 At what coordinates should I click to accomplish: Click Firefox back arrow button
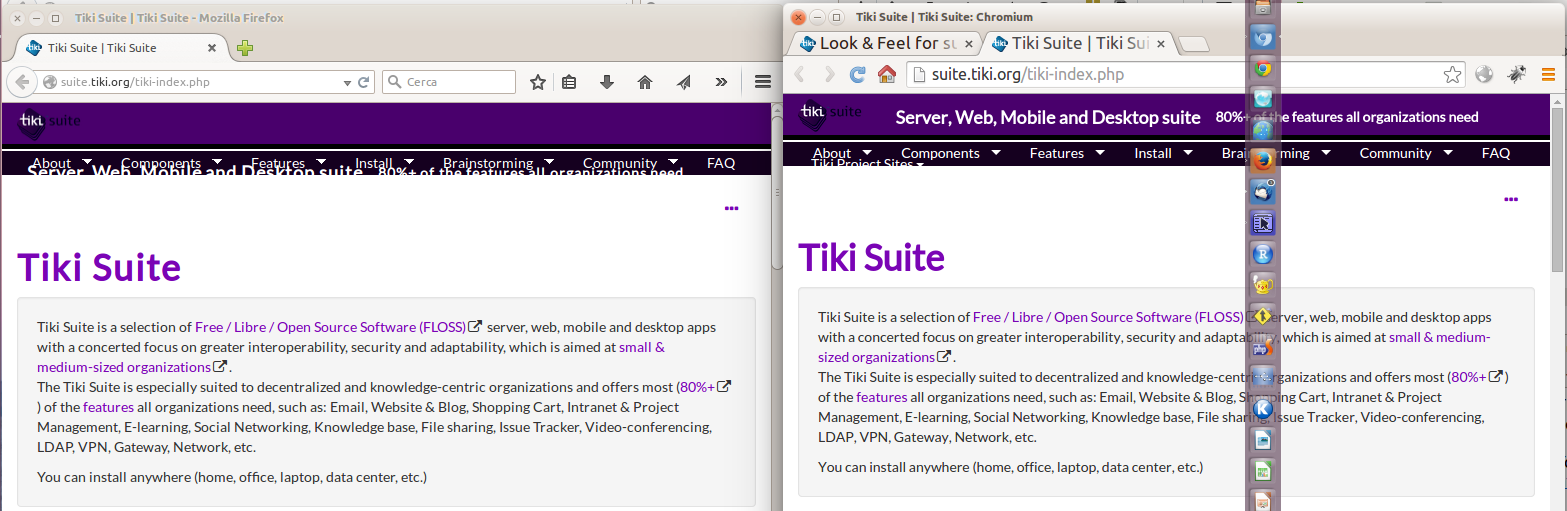(x=21, y=82)
